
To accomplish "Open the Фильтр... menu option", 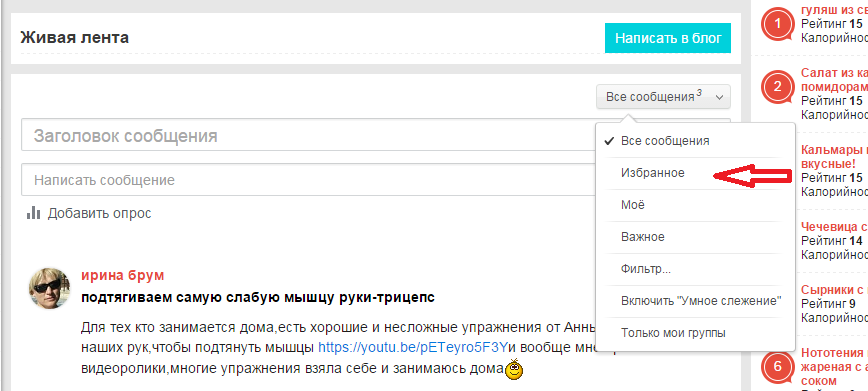I will pyautogui.click(x=646, y=269).
